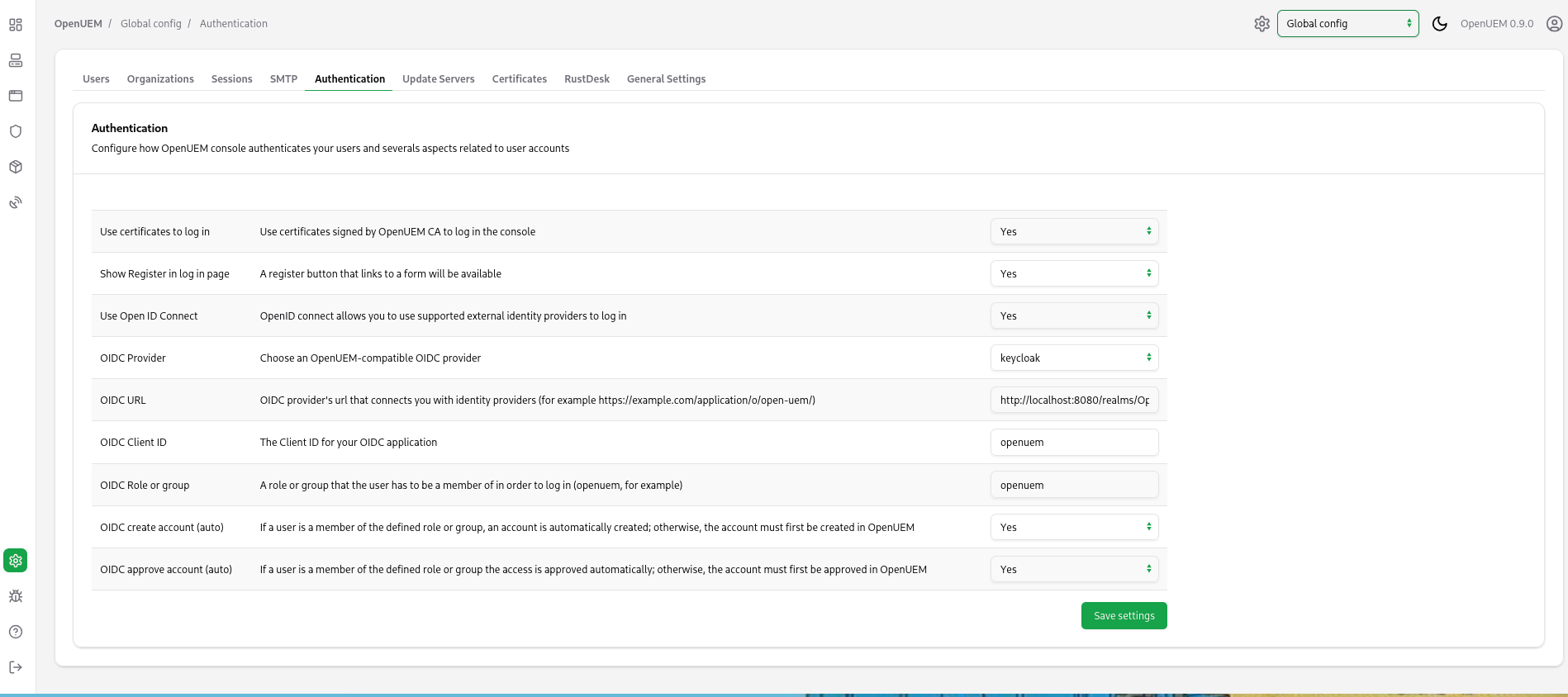This screenshot has height=697, width=1568.
Task: Open the Global config organization dropdown
Action: (x=1348, y=24)
